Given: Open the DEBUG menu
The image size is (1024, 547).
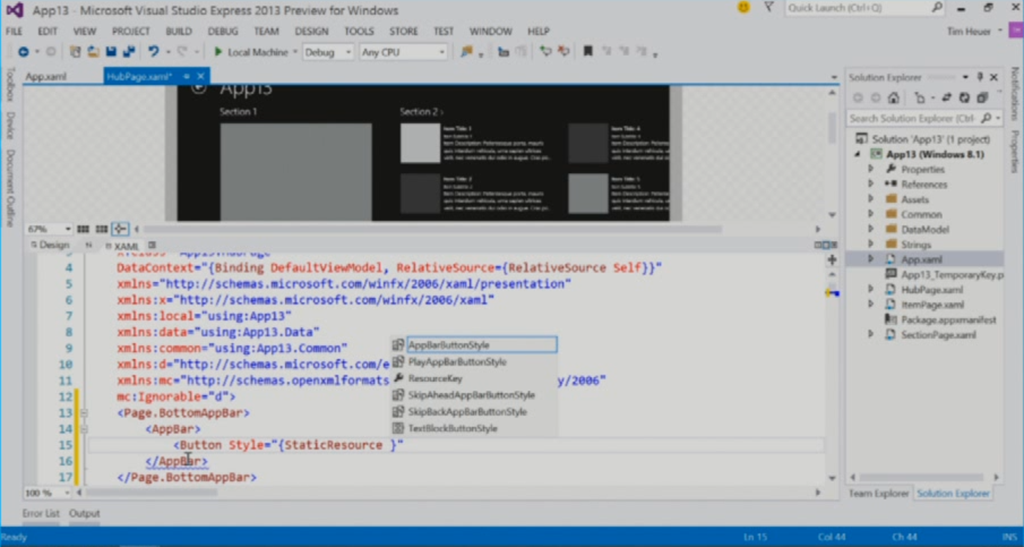Looking at the screenshot, I should point(223,31).
